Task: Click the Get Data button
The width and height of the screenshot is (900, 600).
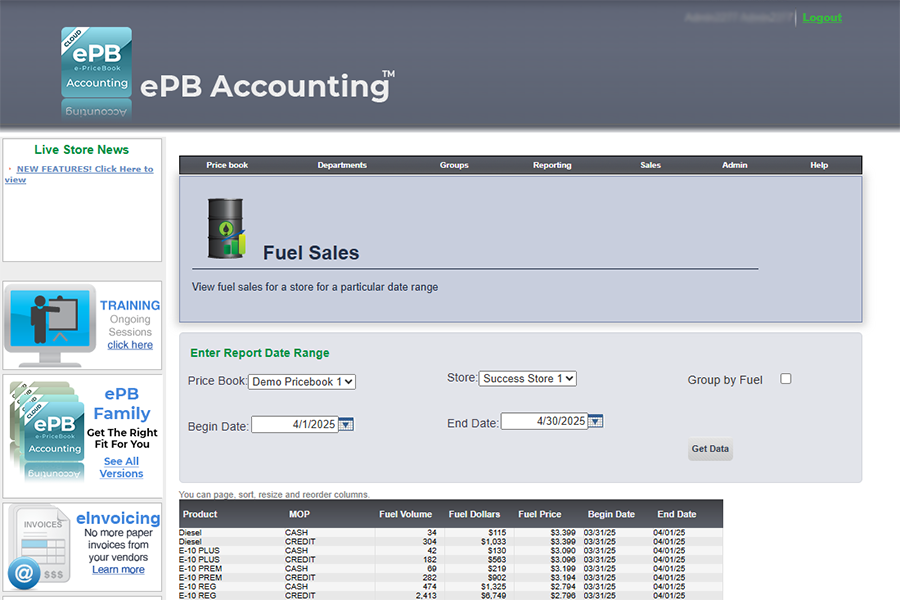Action: click(710, 449)
